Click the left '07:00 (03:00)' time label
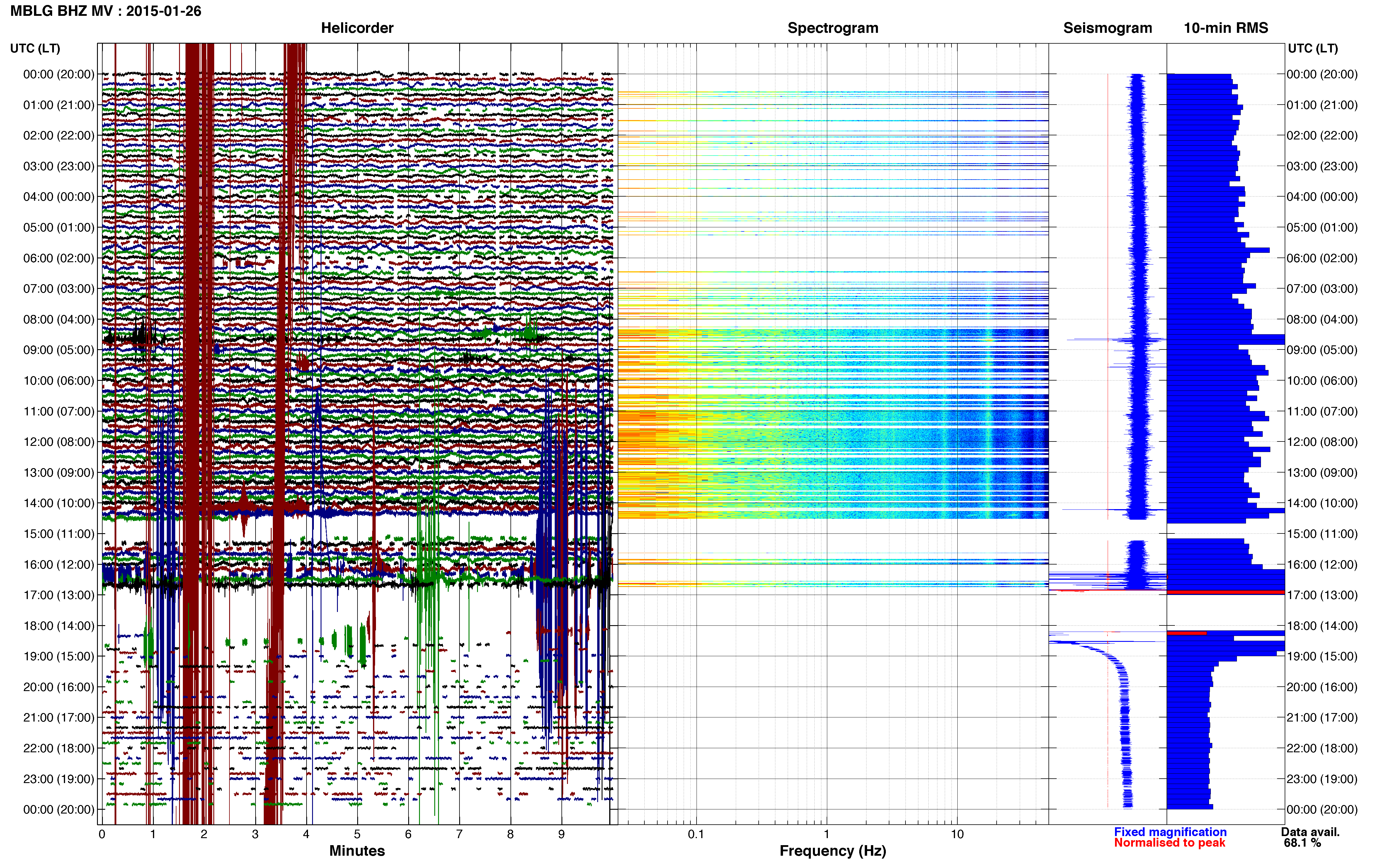The width and height of the screenshot is (1389, 868). point(59,289)
